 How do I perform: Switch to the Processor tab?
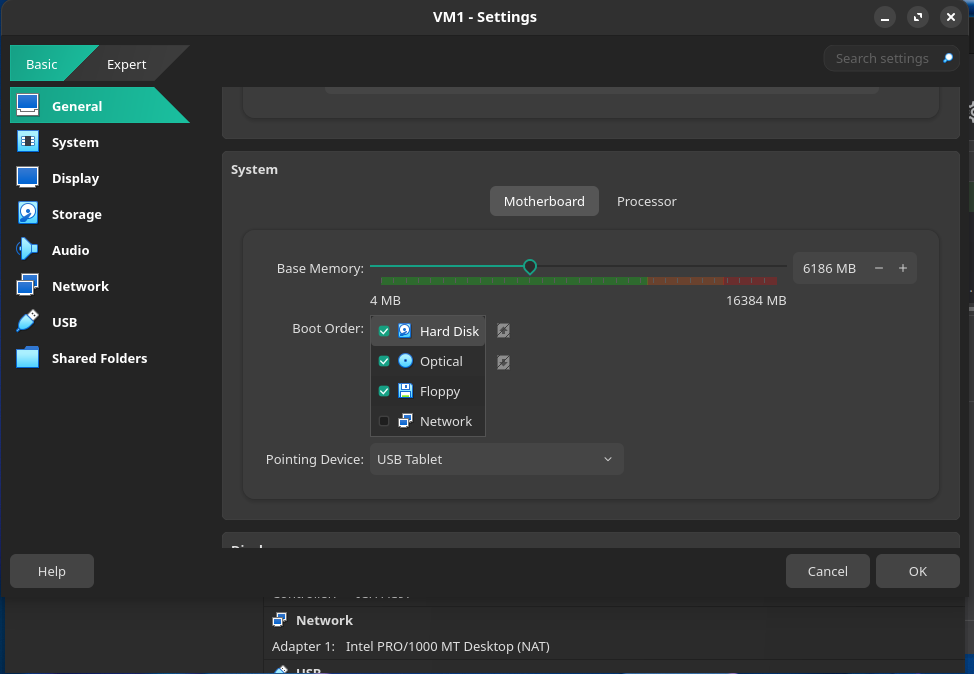[646, 201]
